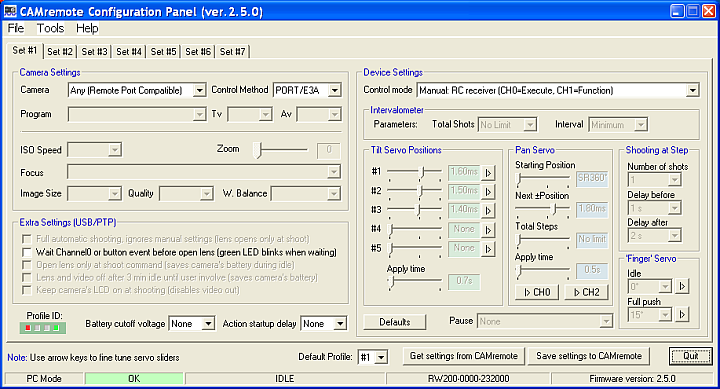
Task: Open the Tools menu
Action: tap(50, 28)
